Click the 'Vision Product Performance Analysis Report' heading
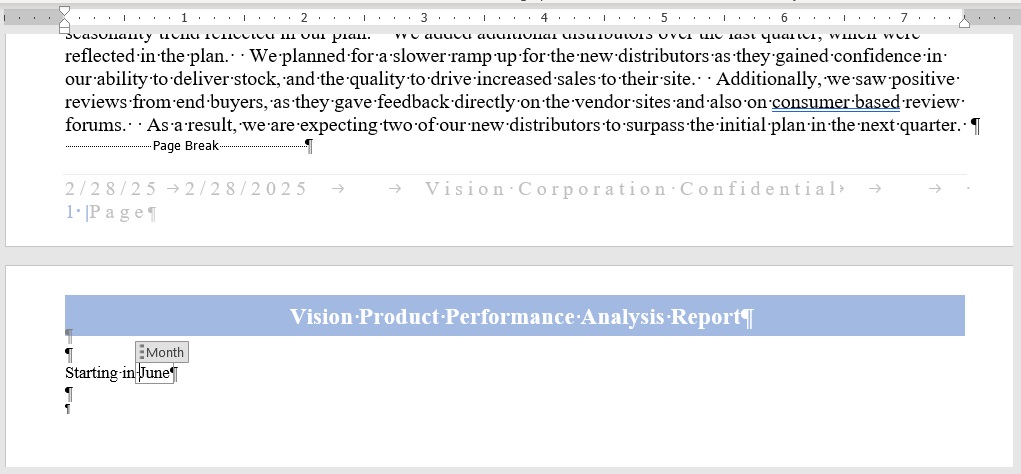 pyautogui.click(x=516, y=316)
